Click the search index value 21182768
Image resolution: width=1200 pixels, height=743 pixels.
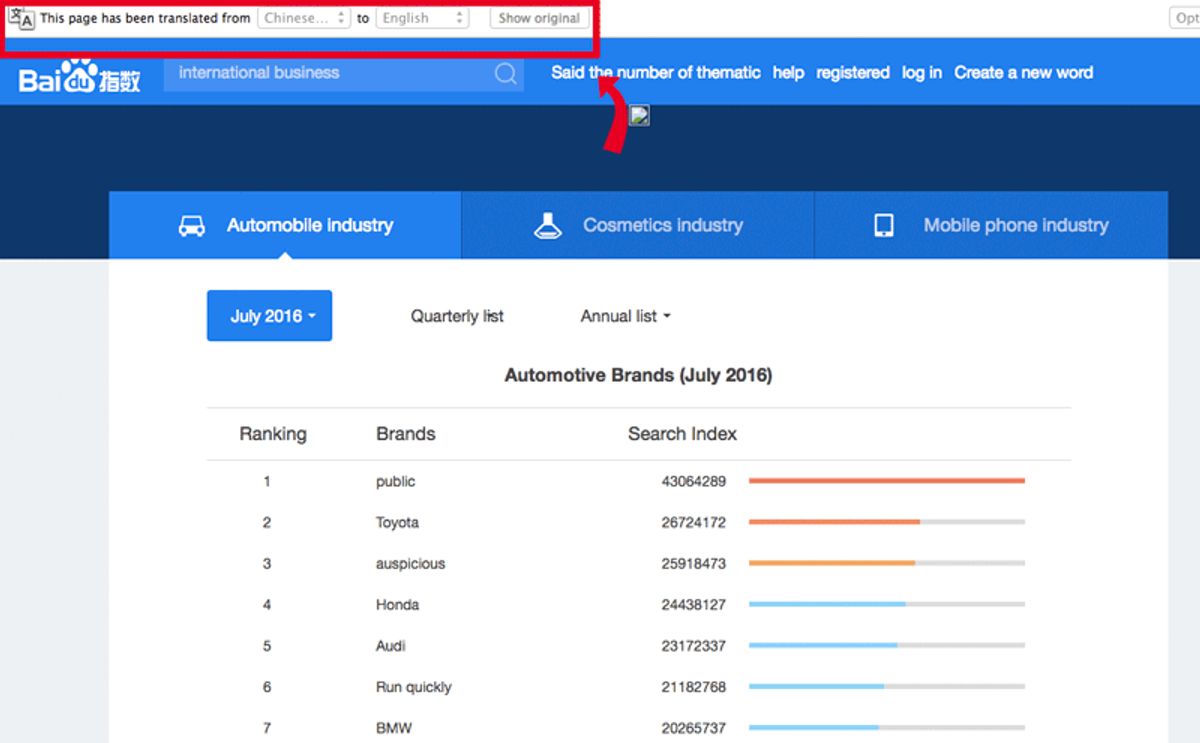coord(694,687)
